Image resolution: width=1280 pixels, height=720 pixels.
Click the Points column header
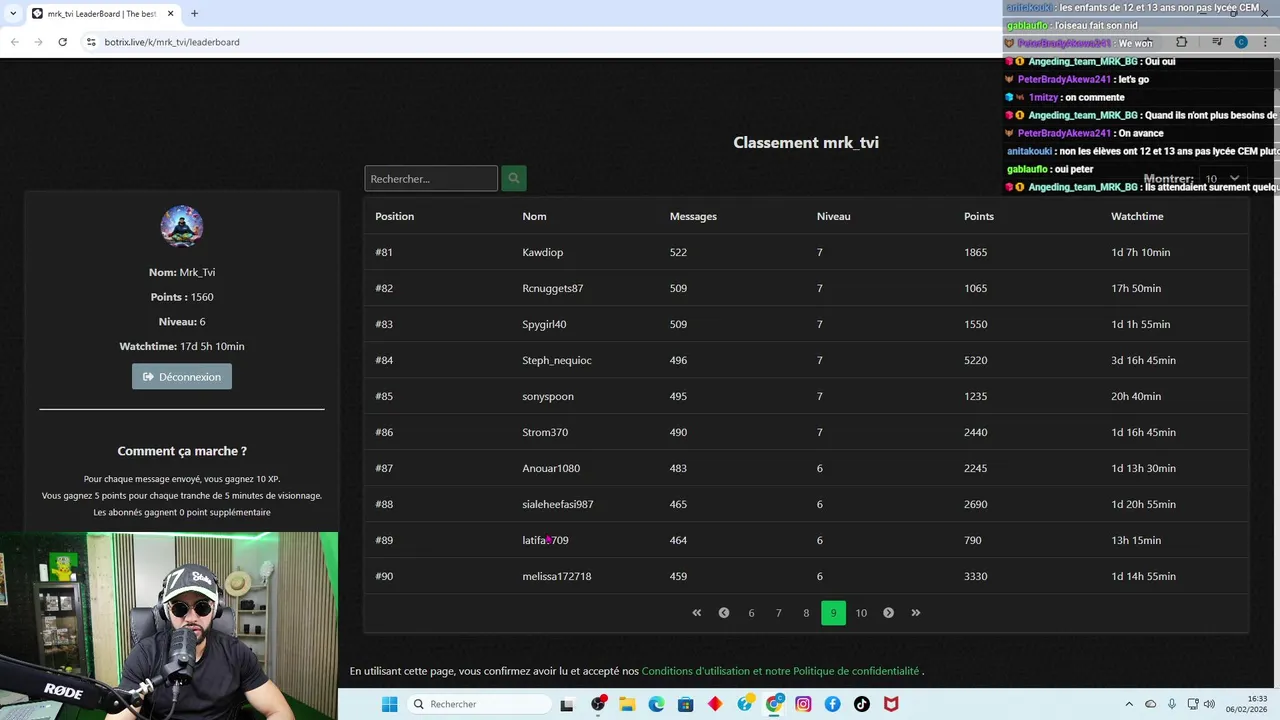pyautogui.click(x=979, y=216)
